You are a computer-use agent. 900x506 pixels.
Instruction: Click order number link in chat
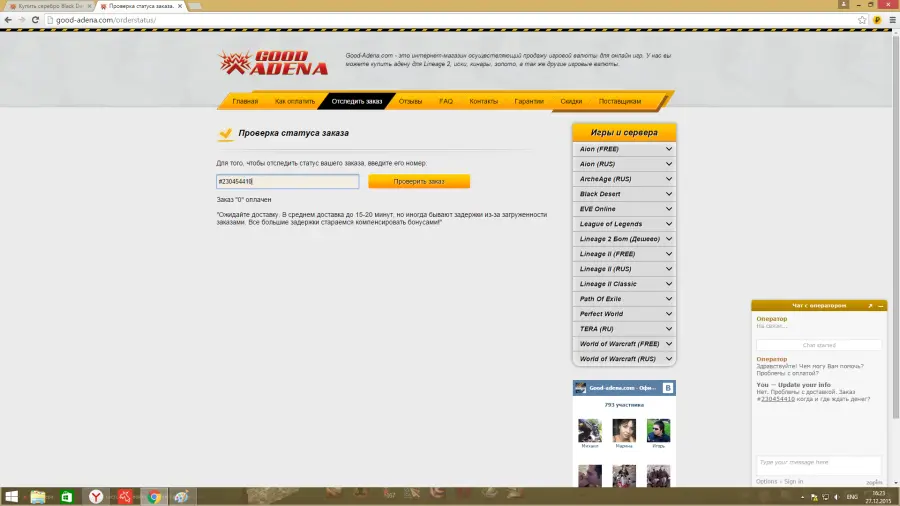coord(778,399)
